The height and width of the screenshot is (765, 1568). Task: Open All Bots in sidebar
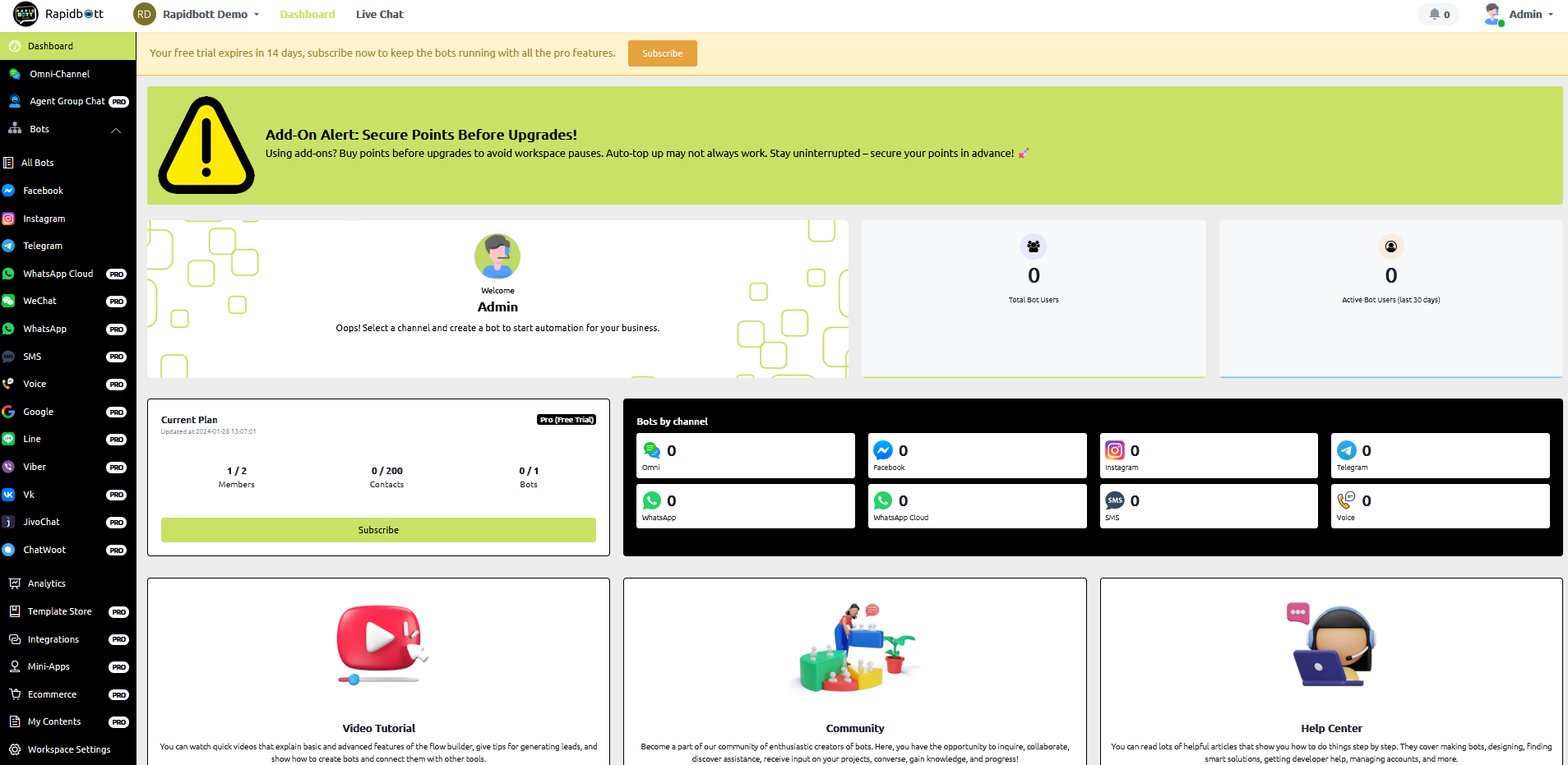38,163
